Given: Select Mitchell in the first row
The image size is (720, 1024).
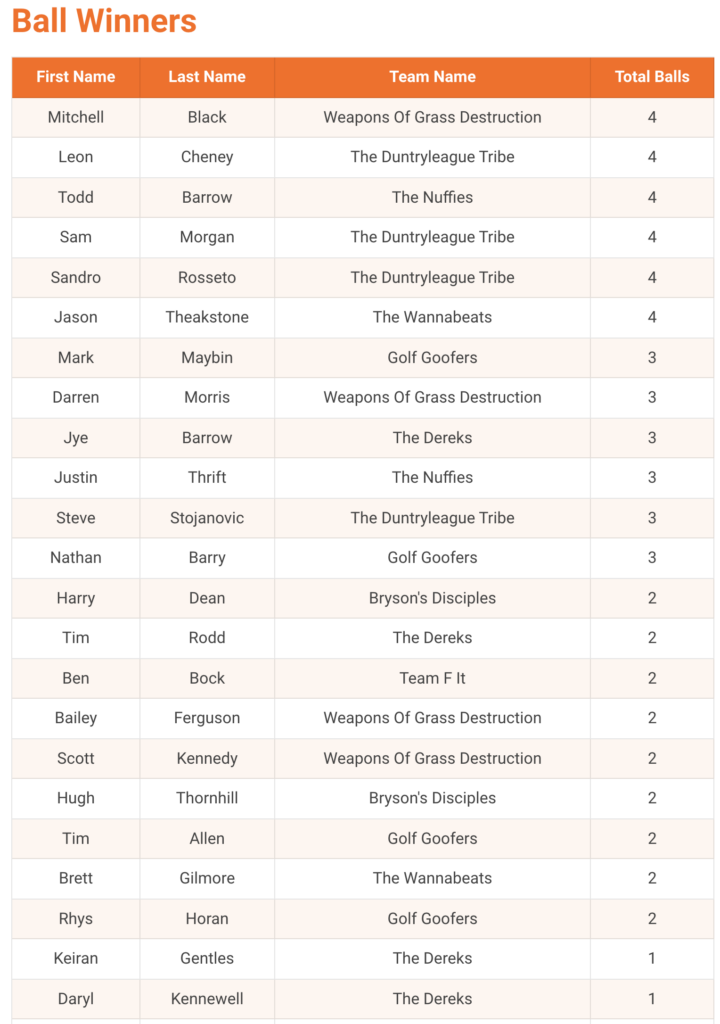Looking at the screenshot, I should pos(76,118).
